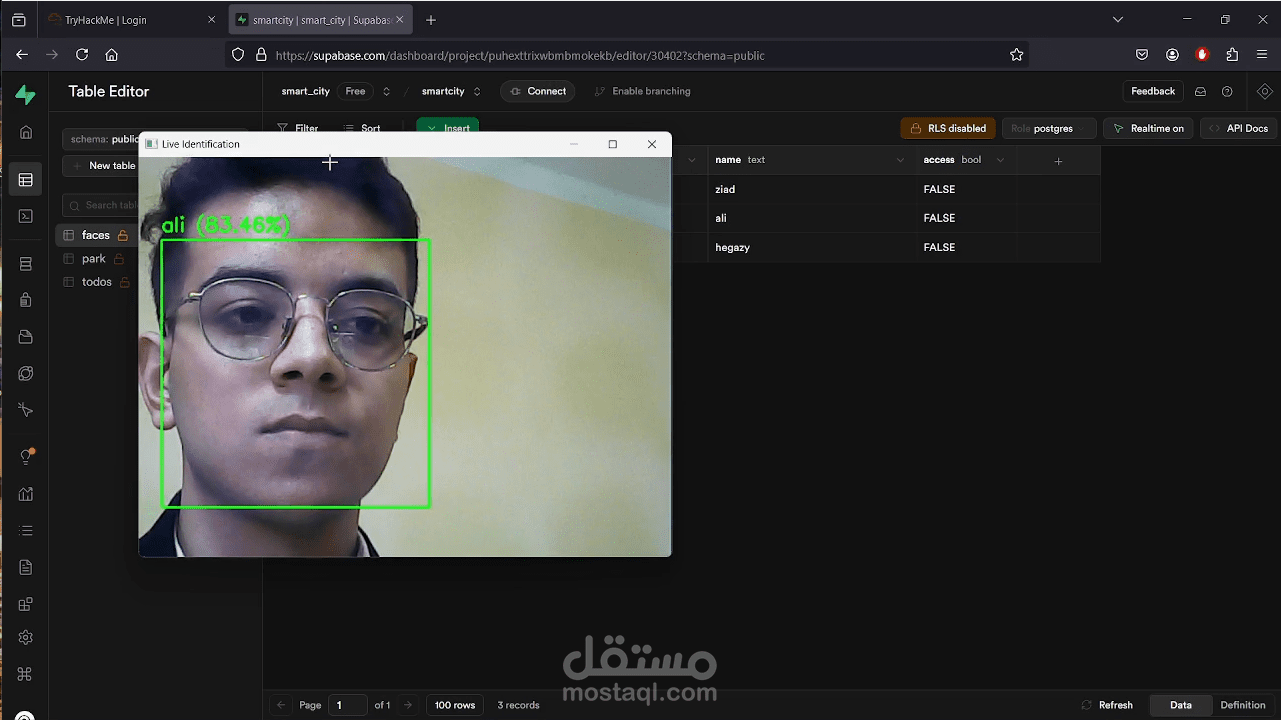Go to the Firefox home page icon
The width and height of the screenshot is (1281, 720).
pos(111,55)
